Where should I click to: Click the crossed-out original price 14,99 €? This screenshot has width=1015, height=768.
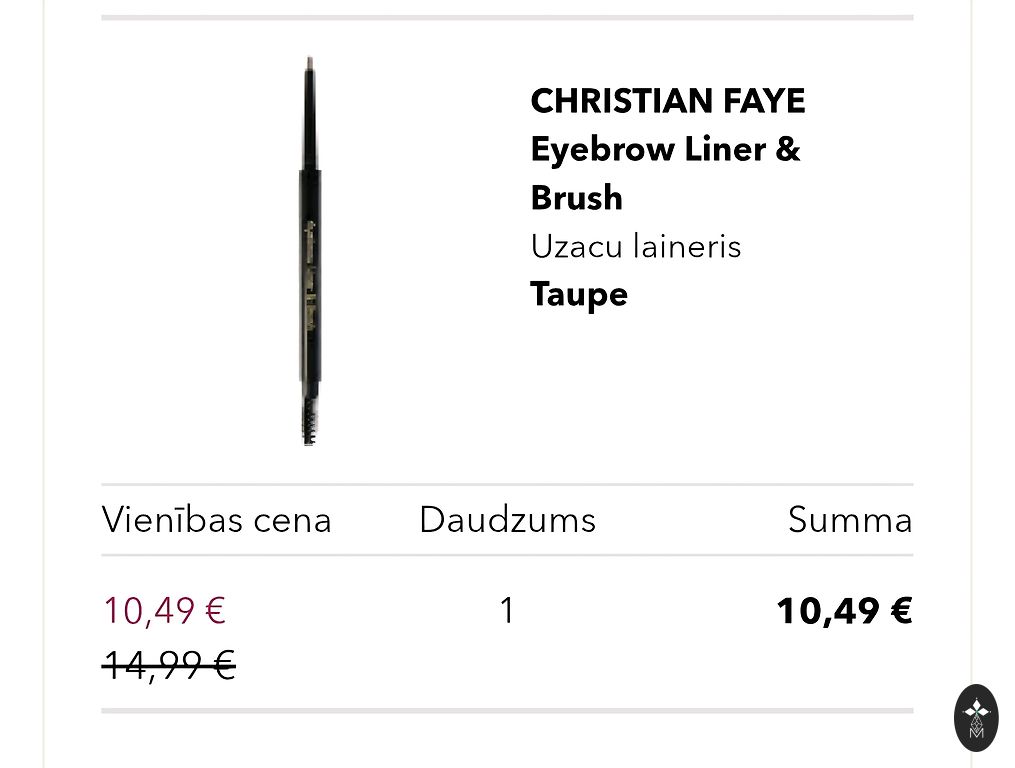(x=168, y=664)
